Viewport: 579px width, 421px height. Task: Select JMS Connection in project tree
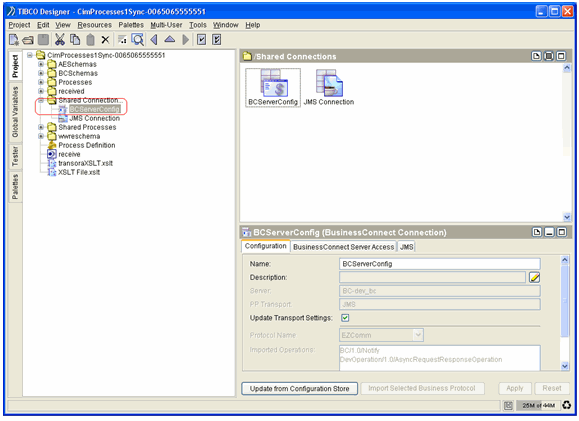point(95,119)
